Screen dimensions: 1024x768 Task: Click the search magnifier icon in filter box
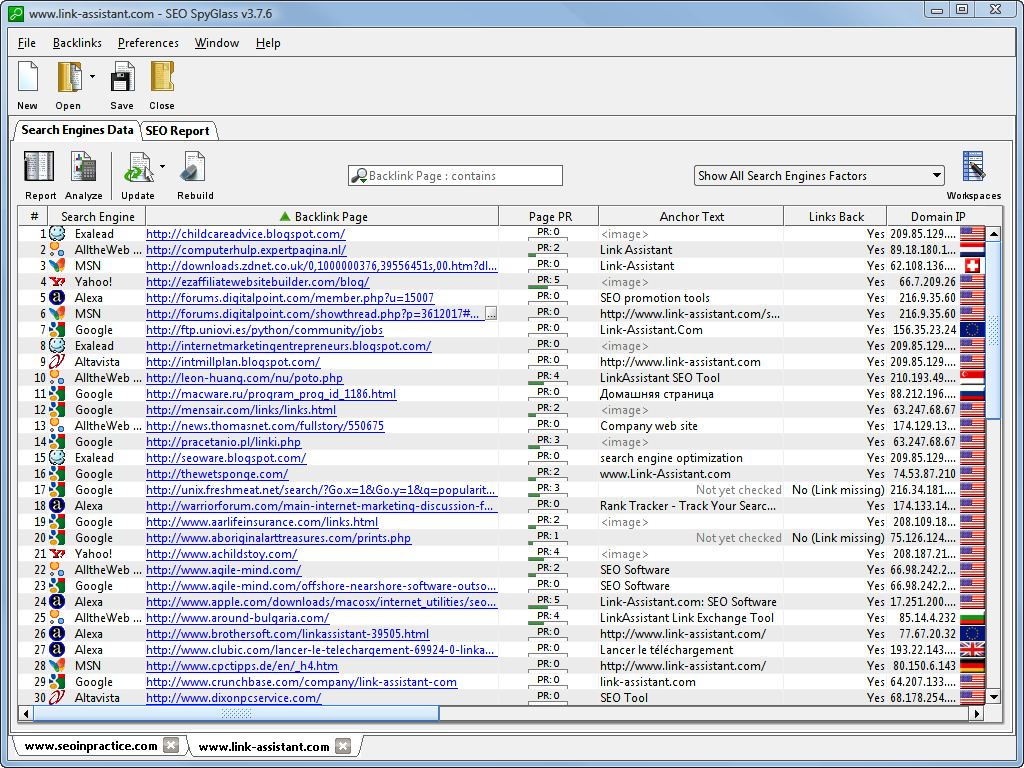pos(359,176)
